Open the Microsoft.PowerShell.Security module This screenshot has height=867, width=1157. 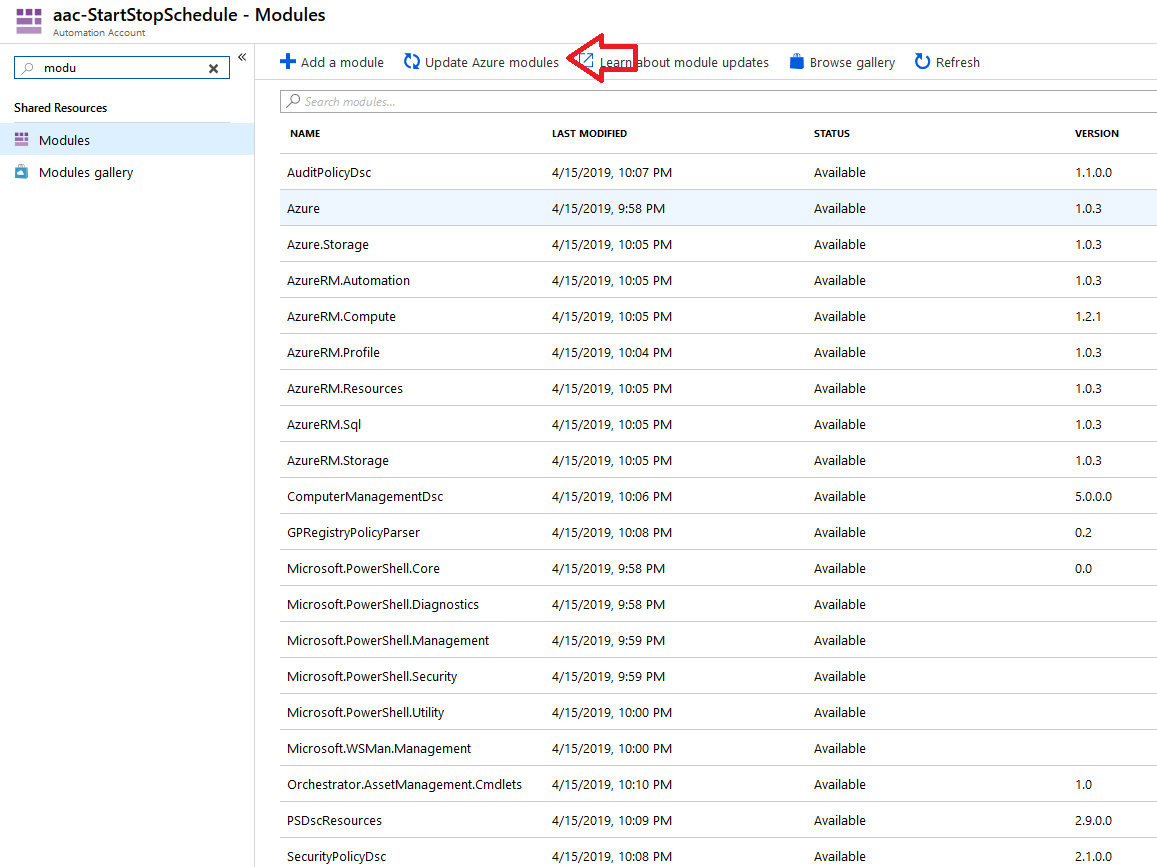(x=372, y=677)
